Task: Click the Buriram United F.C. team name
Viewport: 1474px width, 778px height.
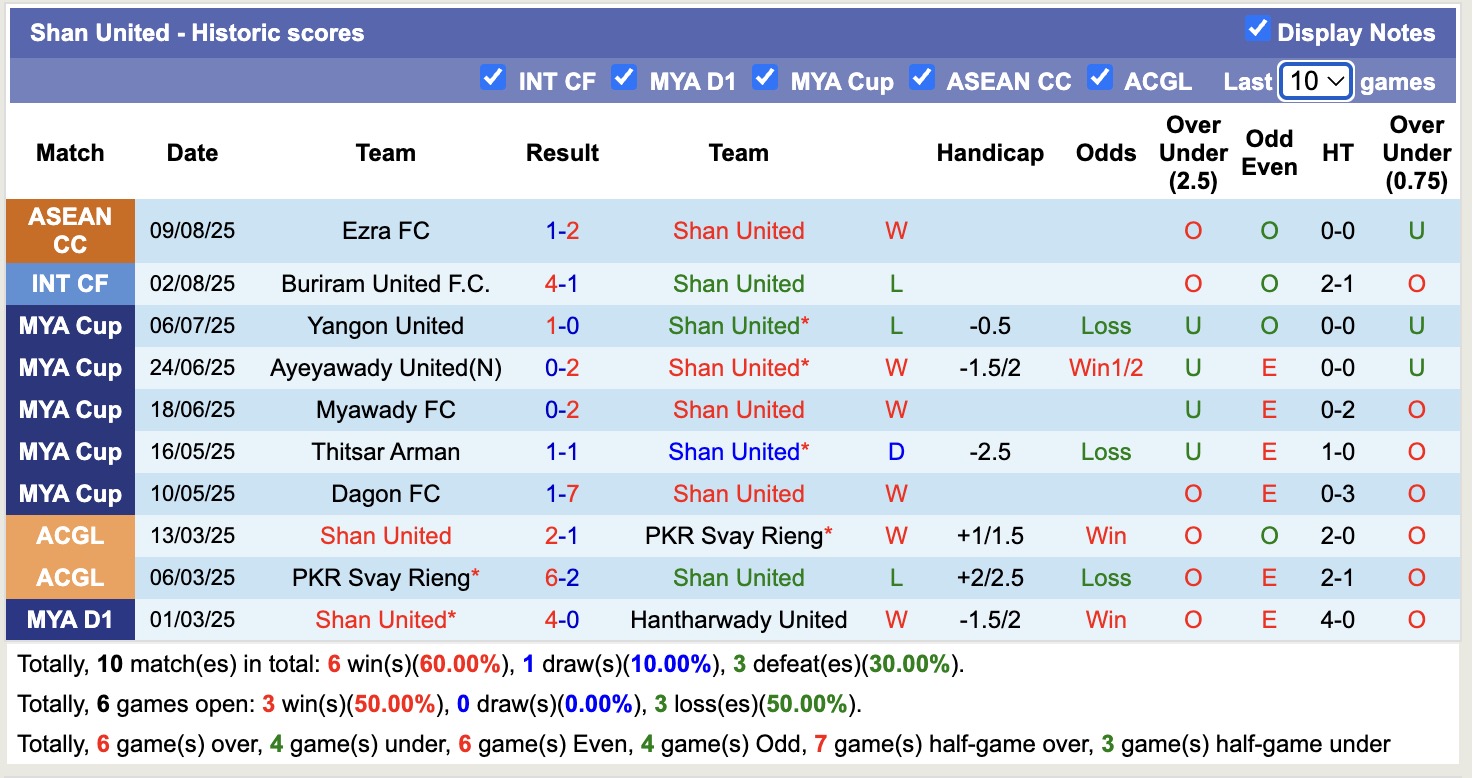Action: point(386,283)
